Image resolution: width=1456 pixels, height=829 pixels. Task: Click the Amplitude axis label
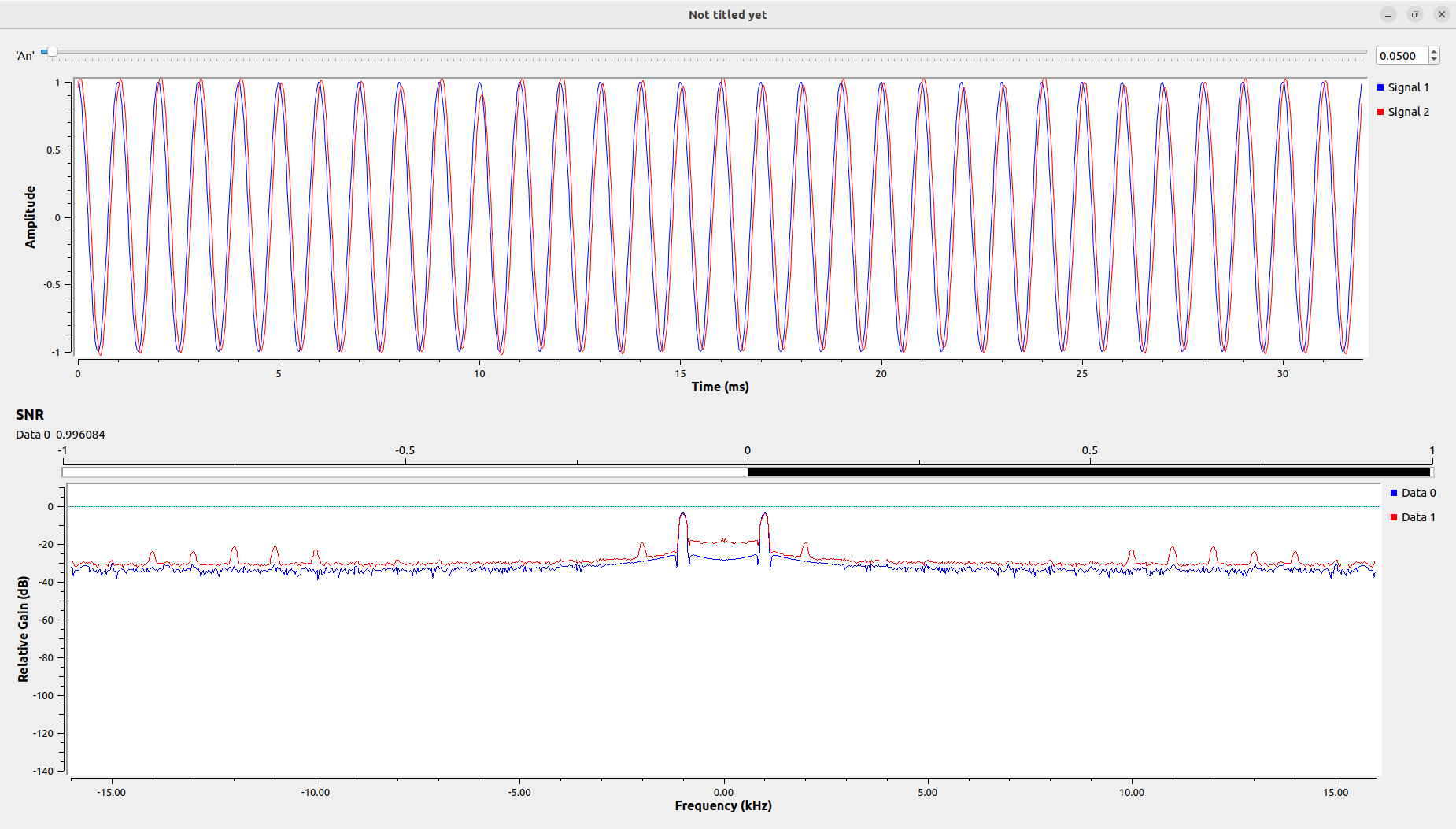point(31,217)
